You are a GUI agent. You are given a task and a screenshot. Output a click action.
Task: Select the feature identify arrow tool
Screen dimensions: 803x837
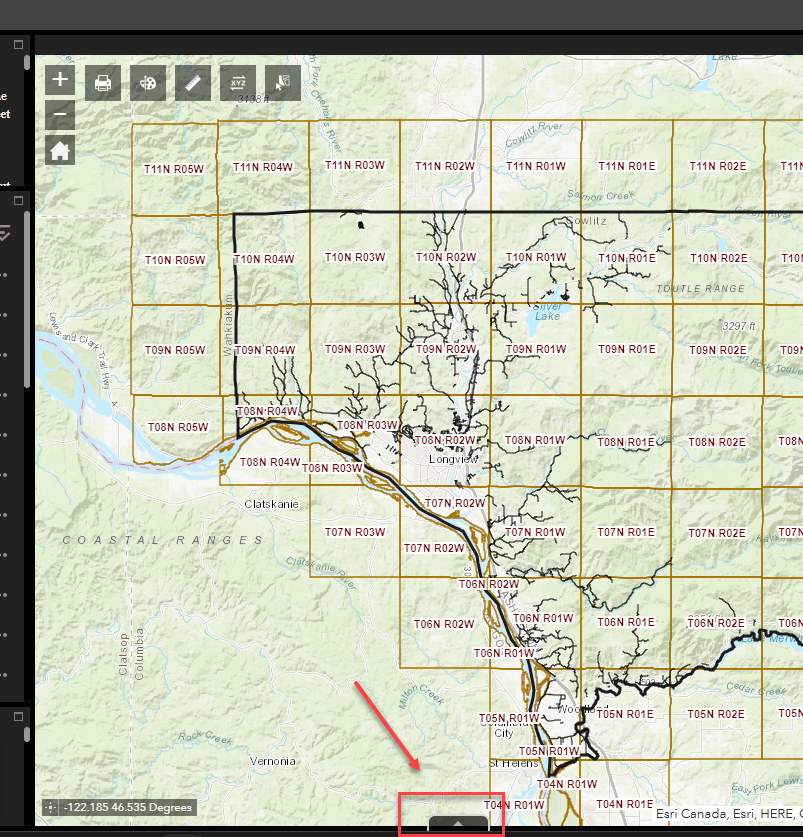point(281,83)
